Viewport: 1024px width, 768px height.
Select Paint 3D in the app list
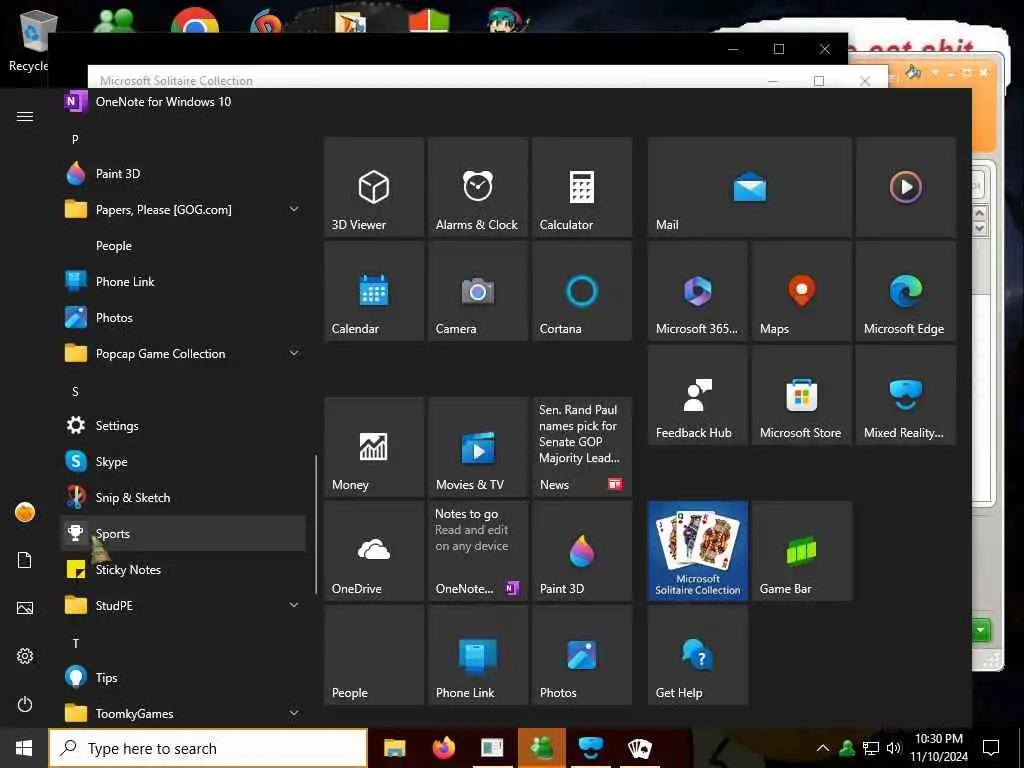point(183,174)
